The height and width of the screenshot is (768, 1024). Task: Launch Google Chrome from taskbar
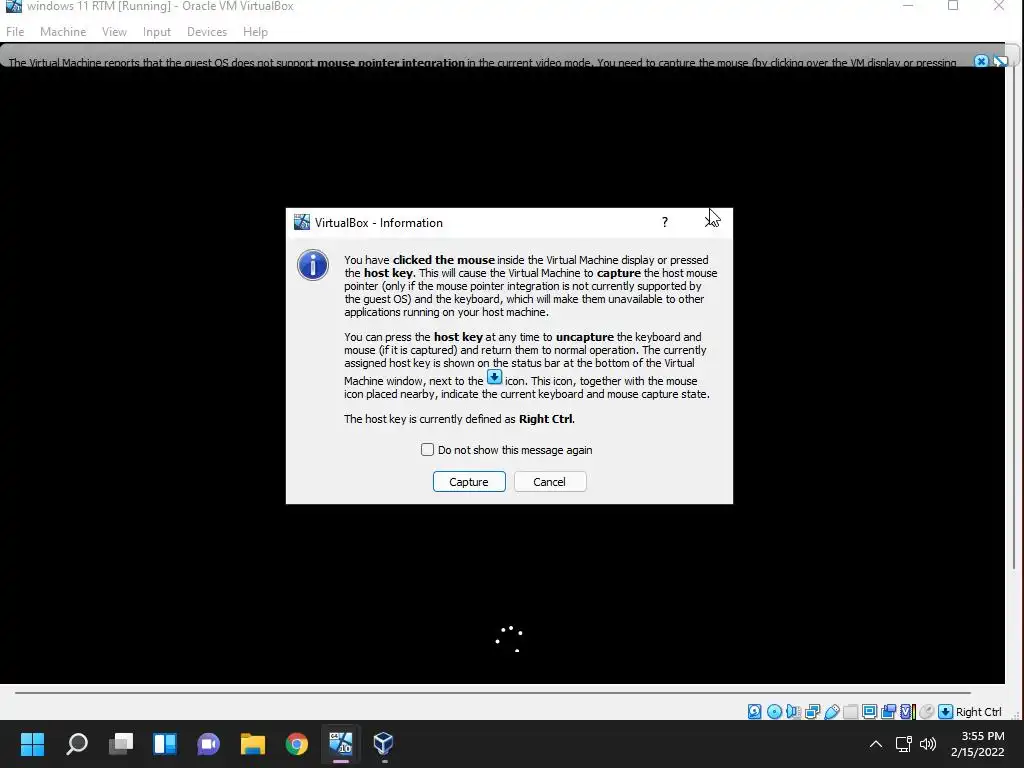(x=296, y=743)
